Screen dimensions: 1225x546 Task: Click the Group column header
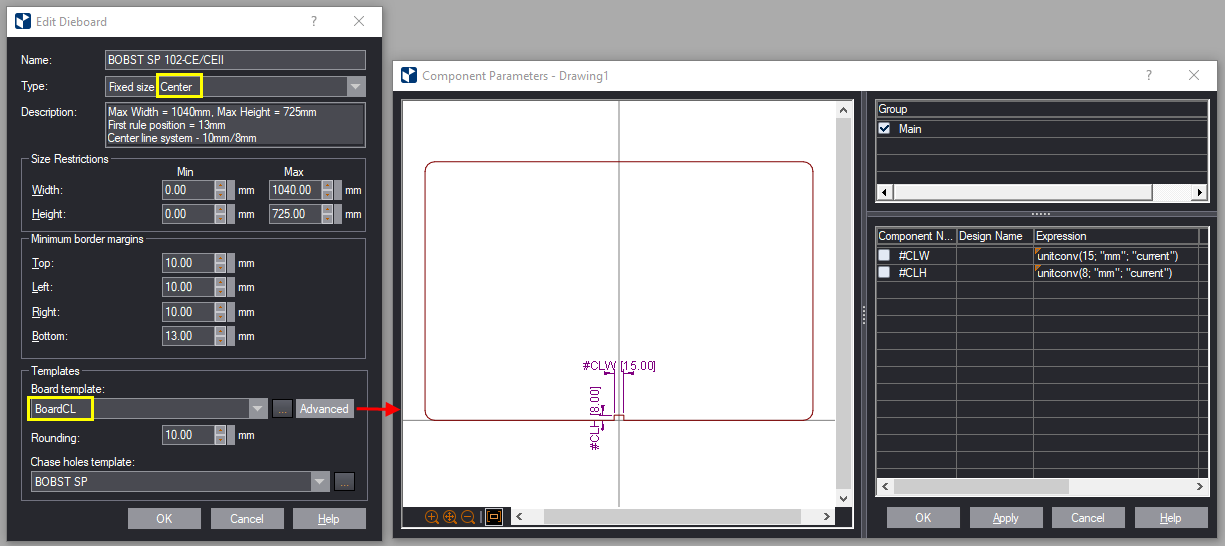1042,109
